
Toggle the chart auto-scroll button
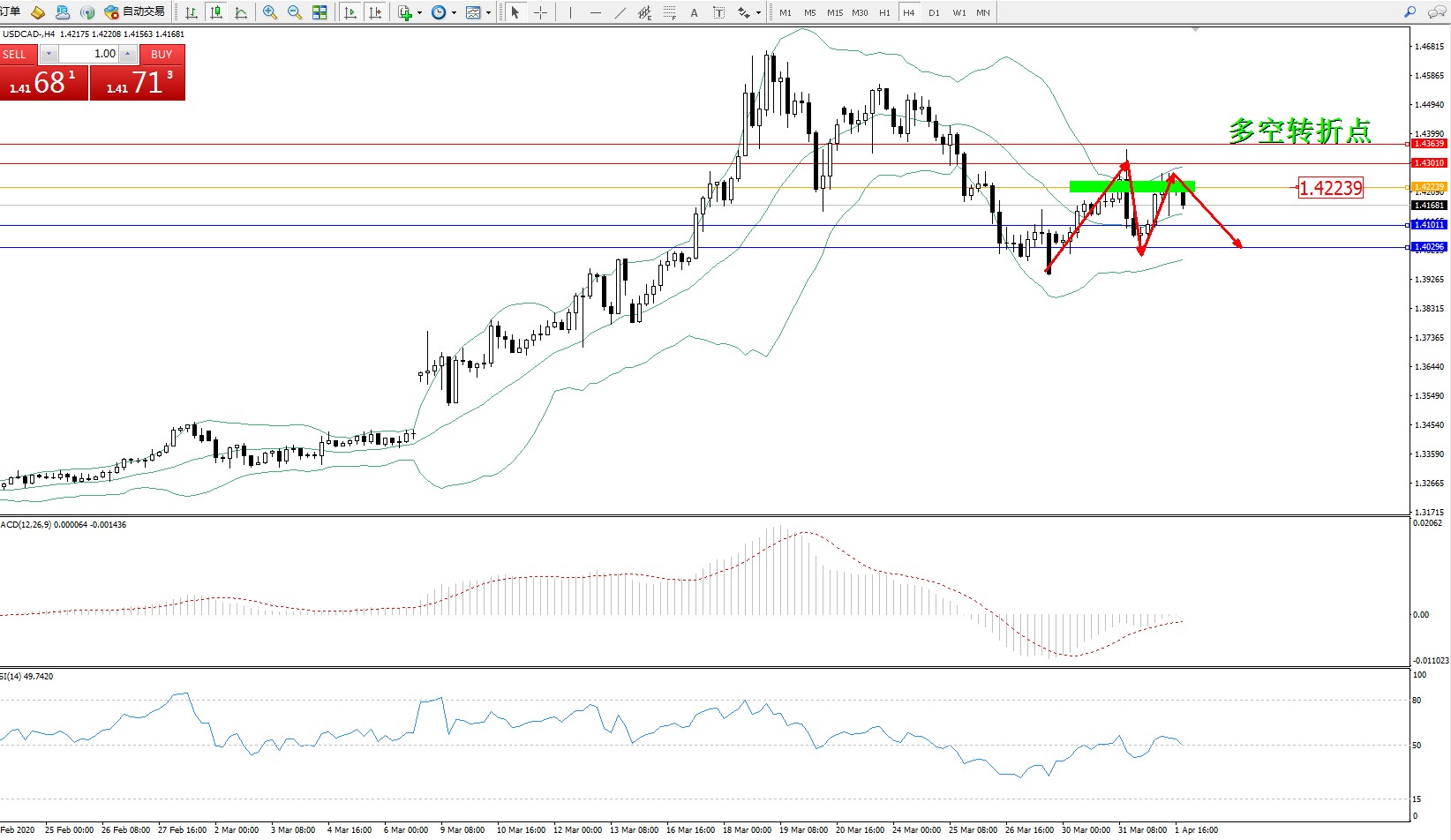pyautogui.click(x=350, y=12)
